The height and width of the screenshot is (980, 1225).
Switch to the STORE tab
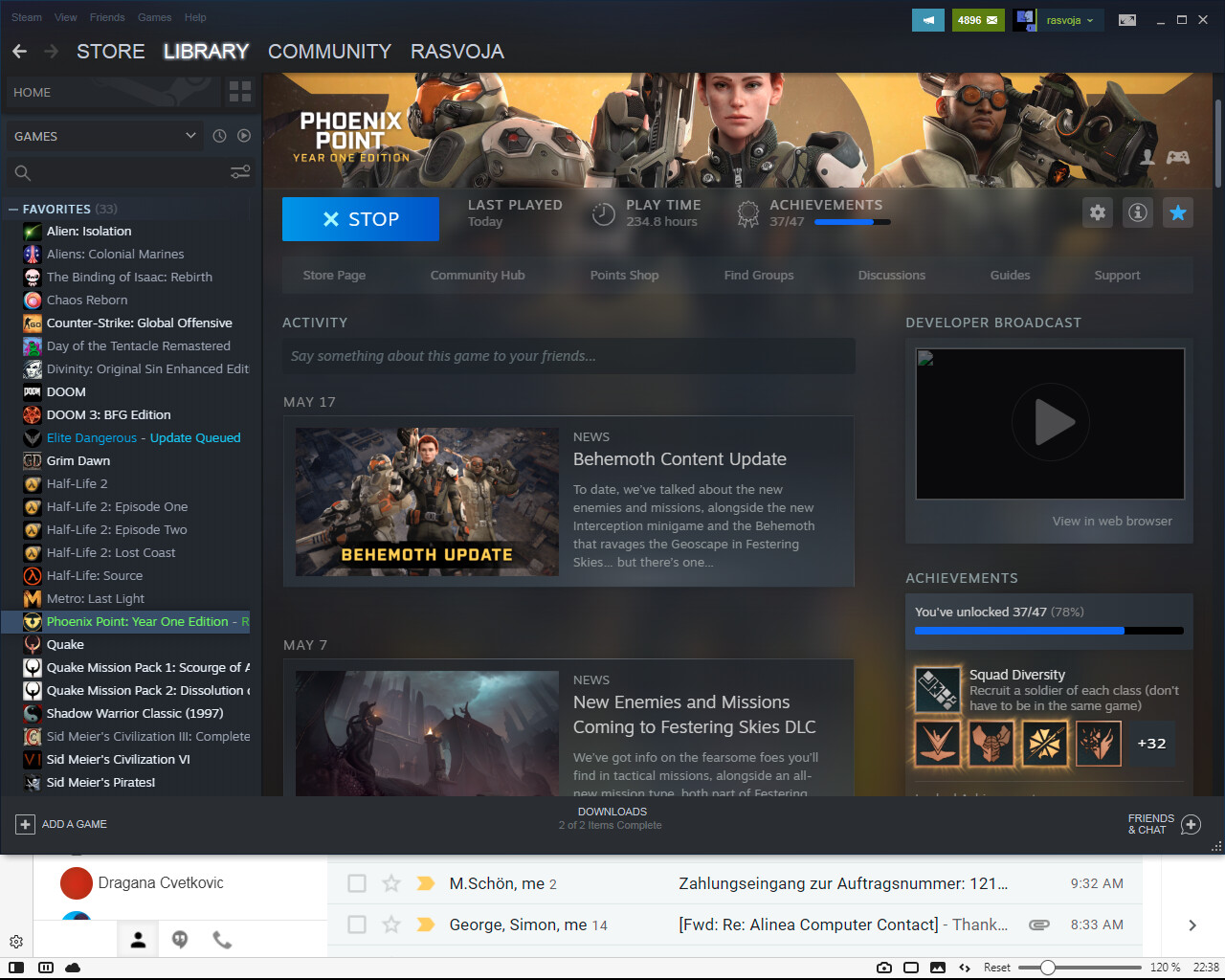(111, 52)
